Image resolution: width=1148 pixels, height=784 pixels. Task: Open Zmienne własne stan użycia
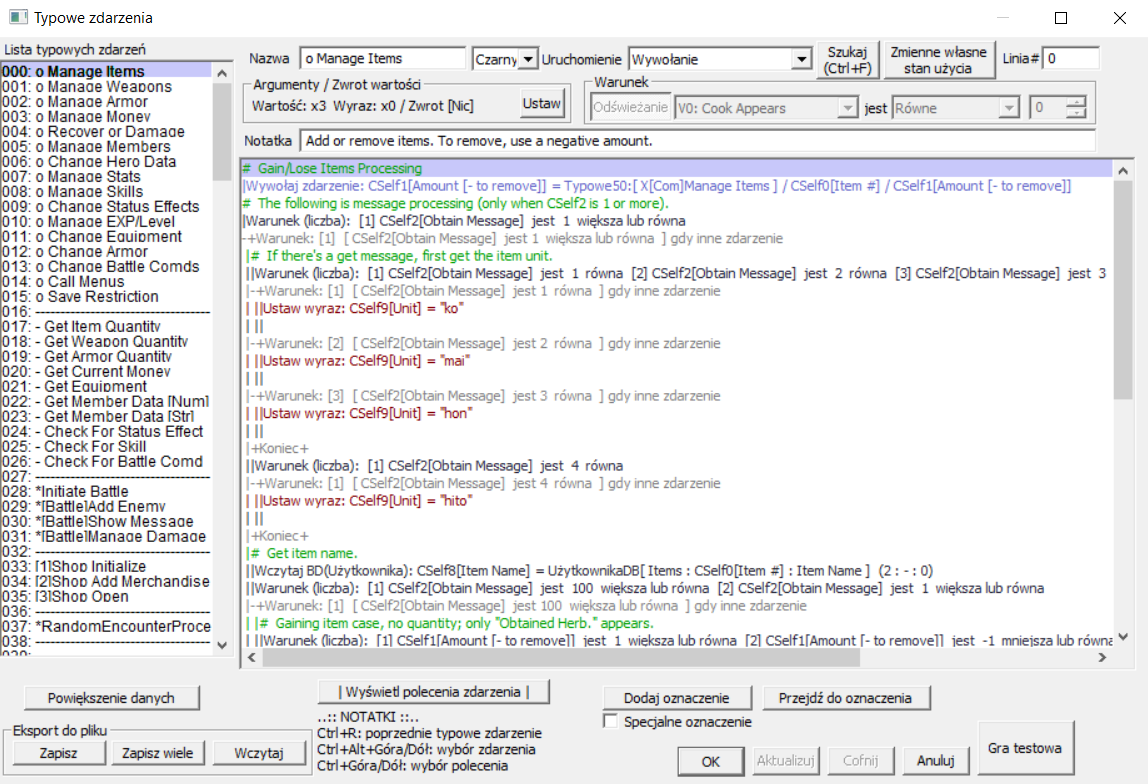click(939, 60)
